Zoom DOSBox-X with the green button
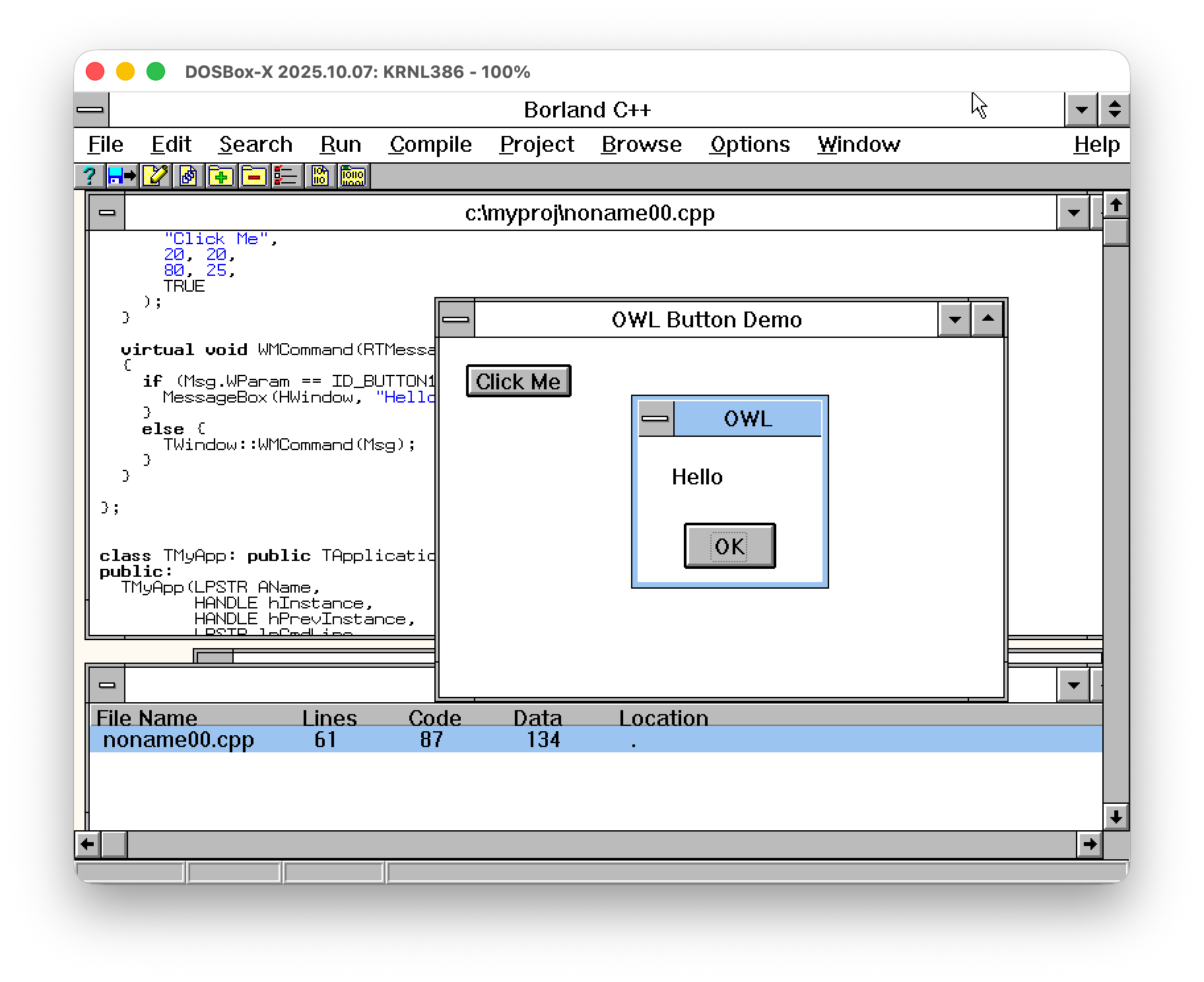 point(156,71)
